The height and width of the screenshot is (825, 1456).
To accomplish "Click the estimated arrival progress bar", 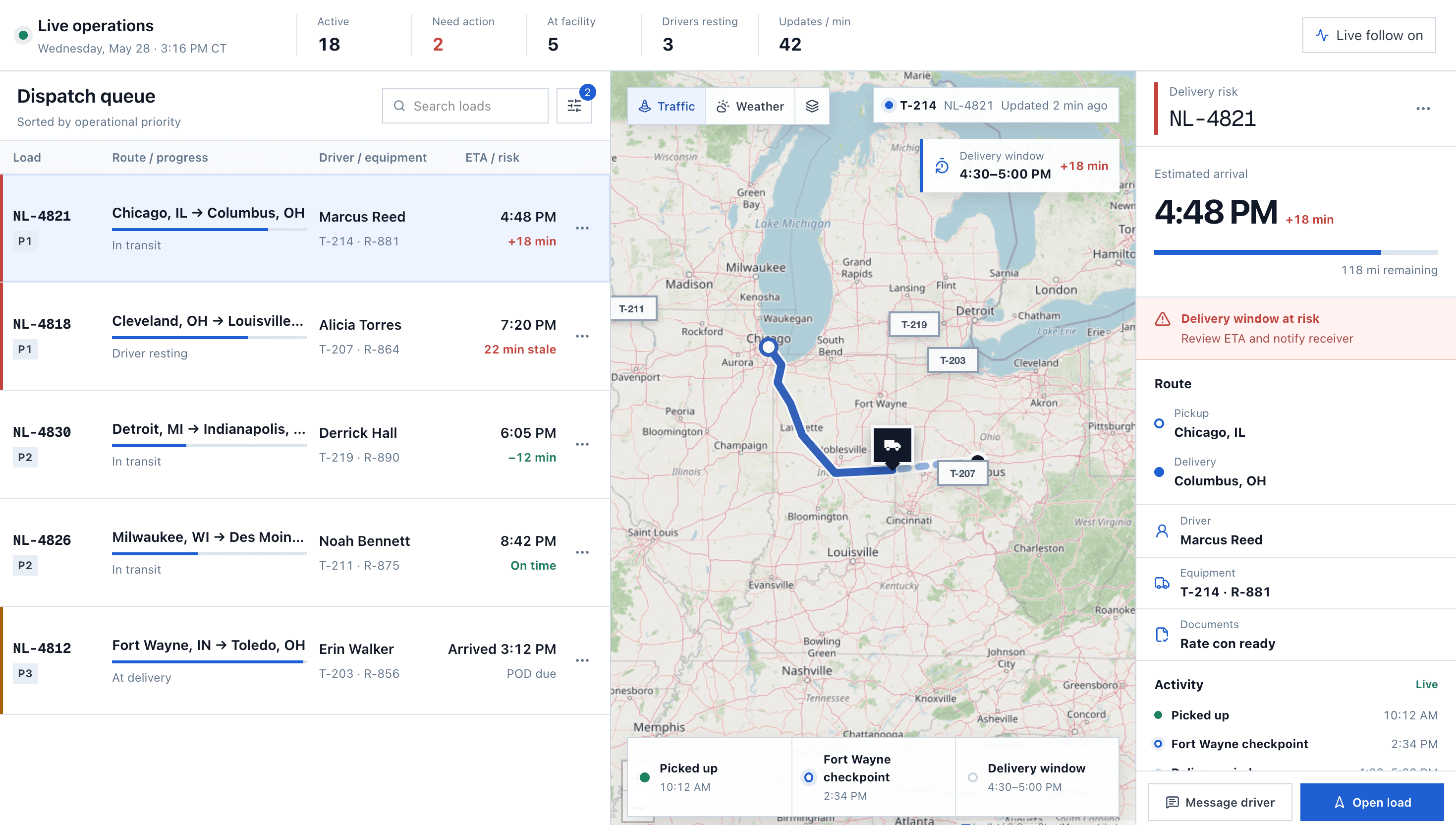I will point(1296,252).
